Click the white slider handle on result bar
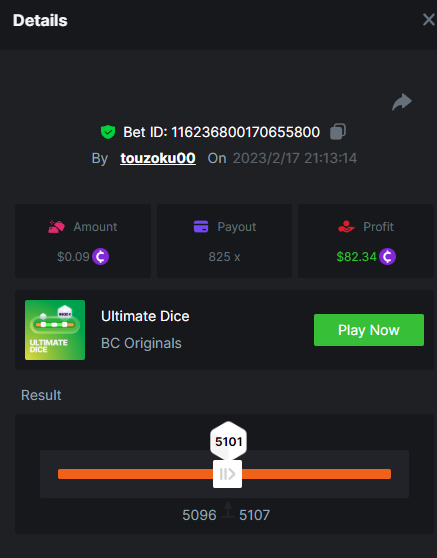This screenshot has height=558, width=437. pos(227,474)
